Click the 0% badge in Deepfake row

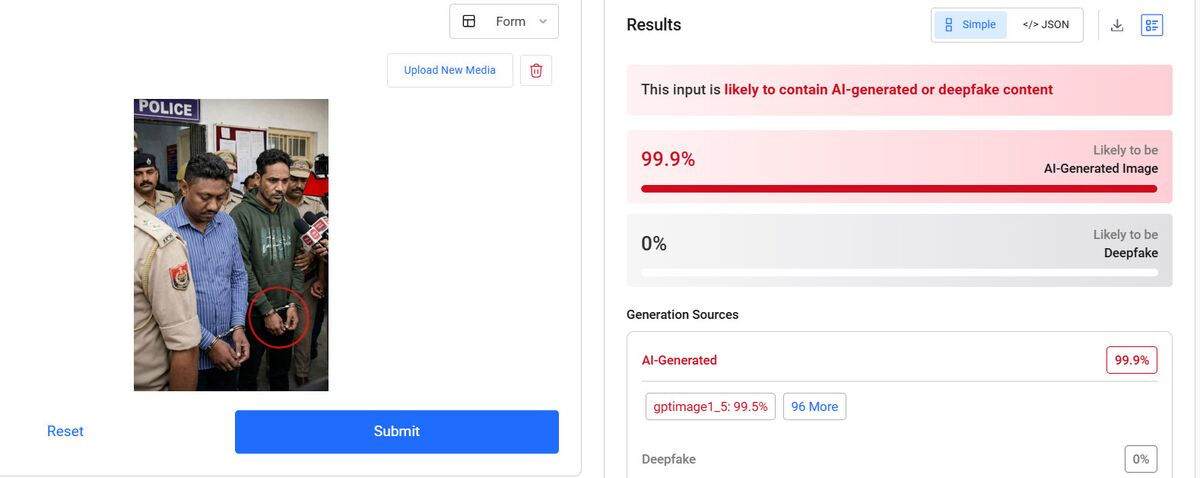click(1140, 459)
